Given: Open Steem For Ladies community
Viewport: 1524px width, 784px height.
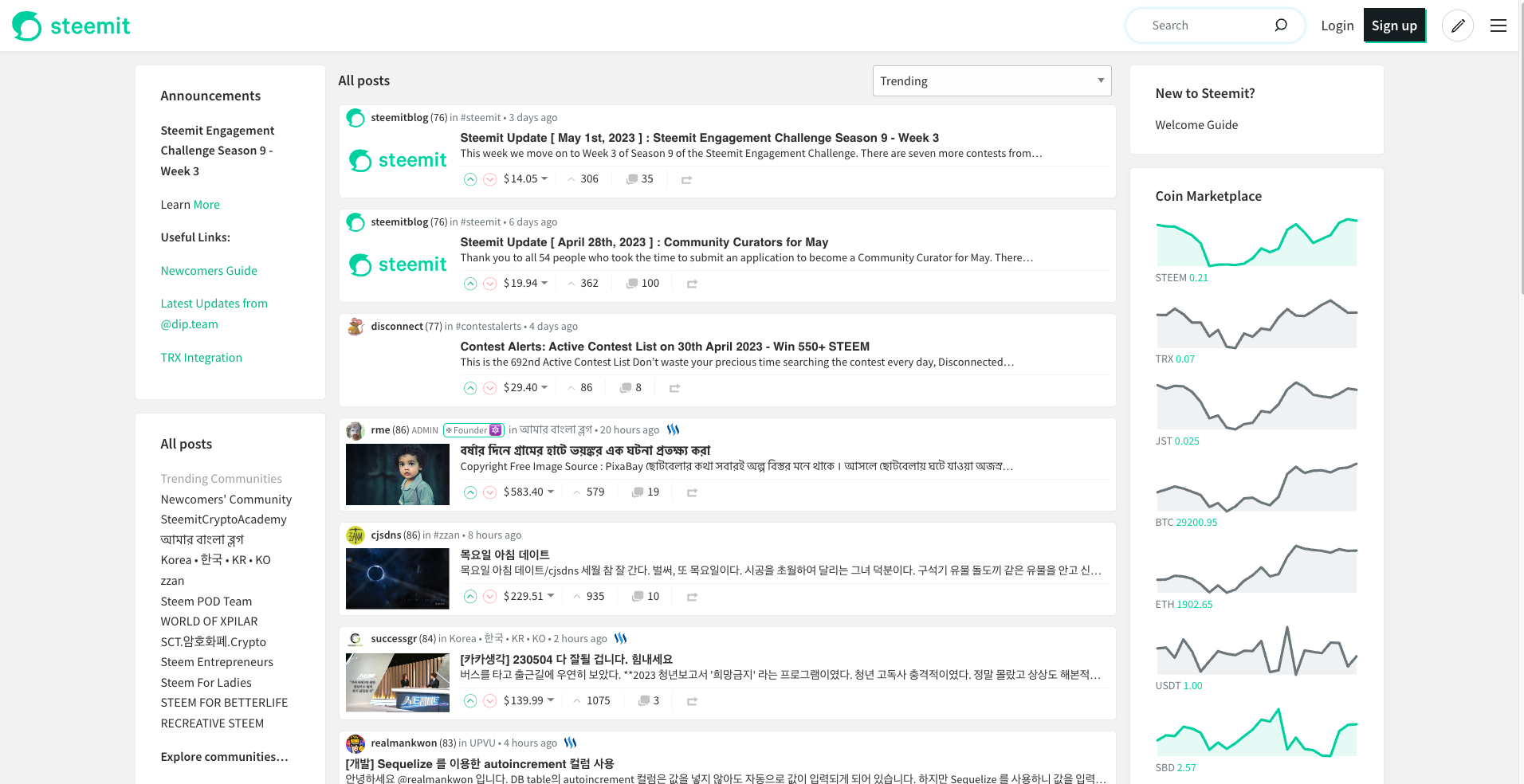Looking at the screenshot, I should point(206,683).
